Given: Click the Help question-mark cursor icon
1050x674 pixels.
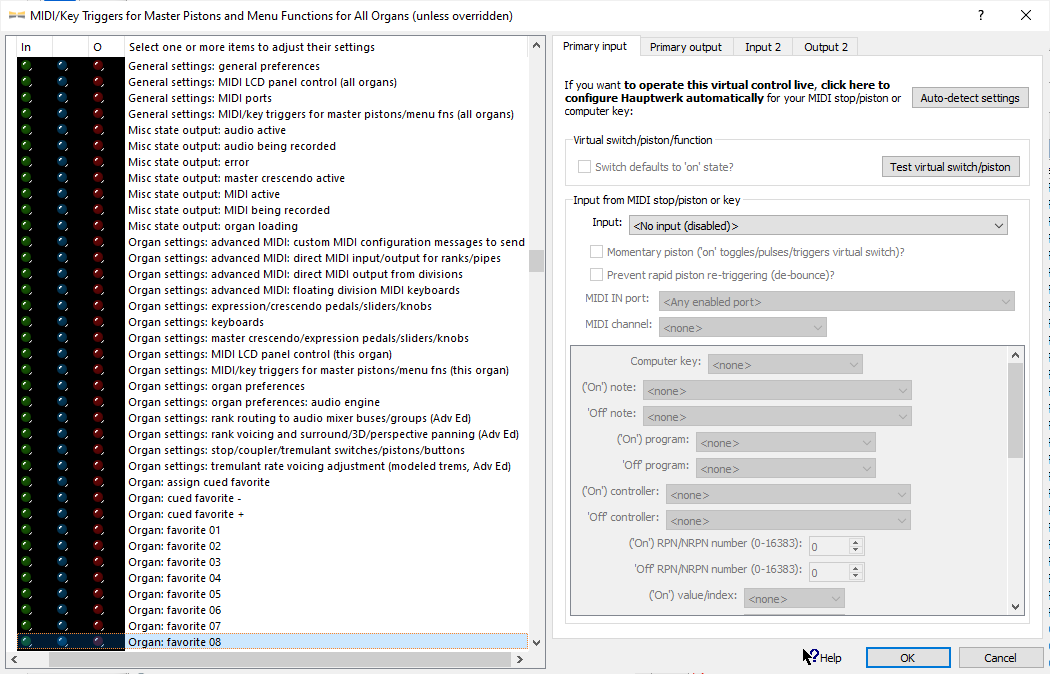Looking at the screenshot, I should (x=810, y=657).
